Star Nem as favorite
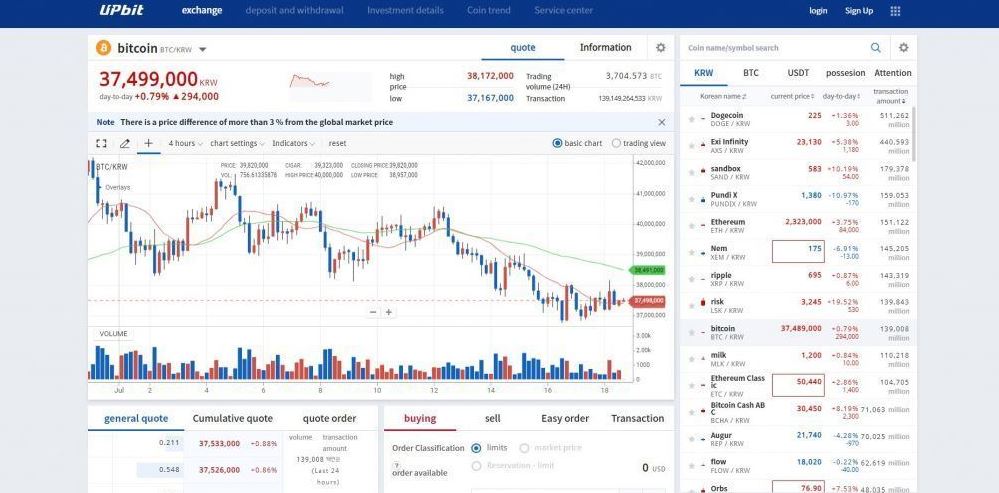This screenshot has height=493, width=999. 691,253
